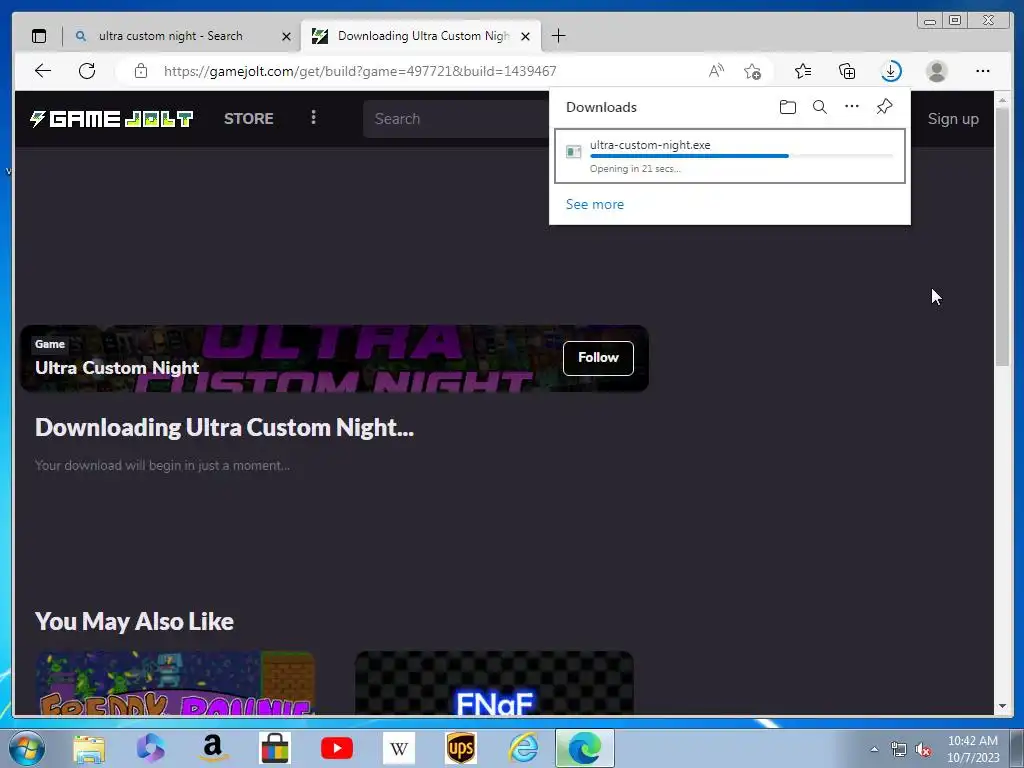The height and width of the screenshot is (768, 1024).
Task: Follow the Ultra Custom Night game
Action: click(x=598, y=358)
